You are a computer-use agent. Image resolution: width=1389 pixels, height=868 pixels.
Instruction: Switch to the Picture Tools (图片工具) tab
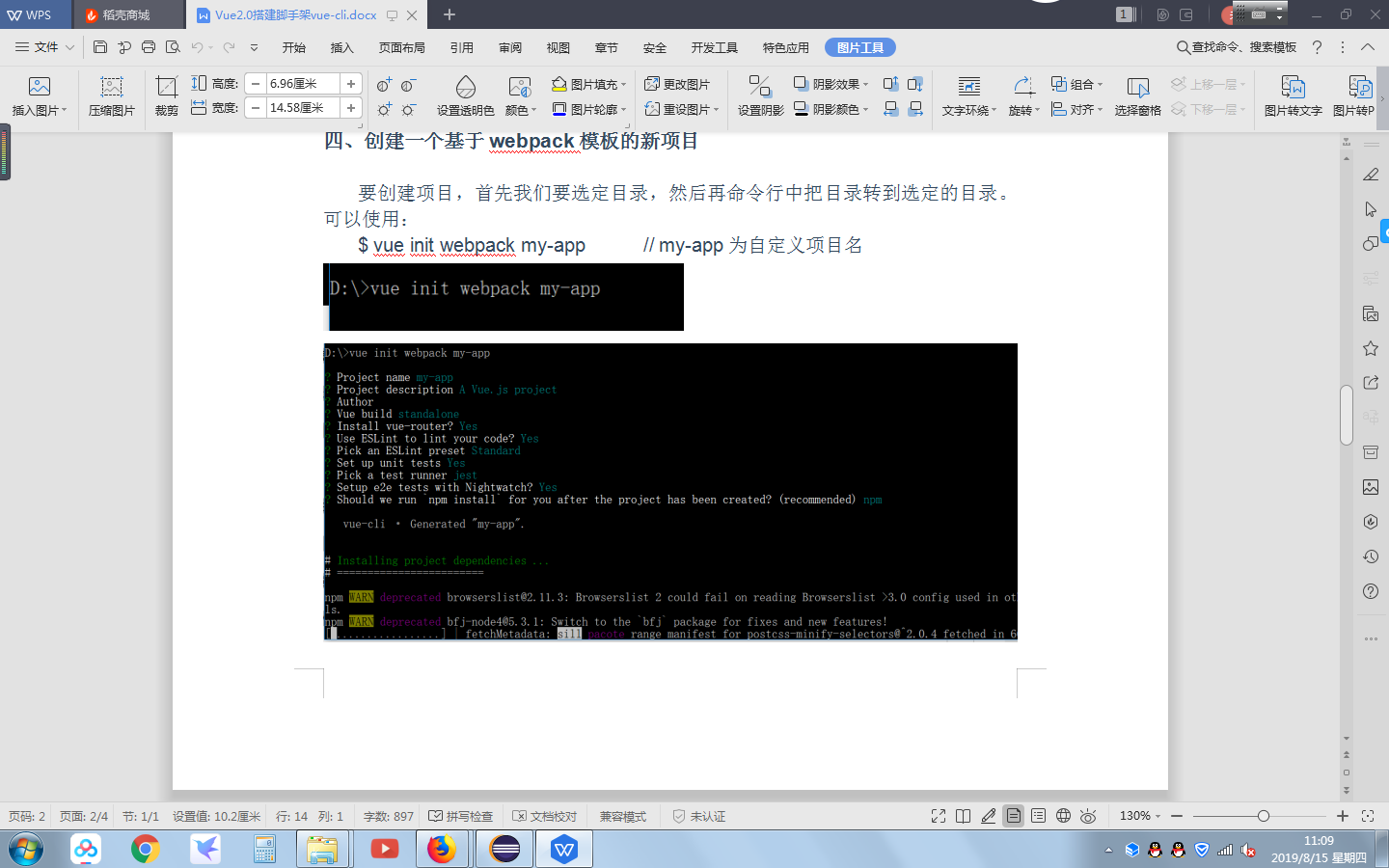[x=860, y=47]
